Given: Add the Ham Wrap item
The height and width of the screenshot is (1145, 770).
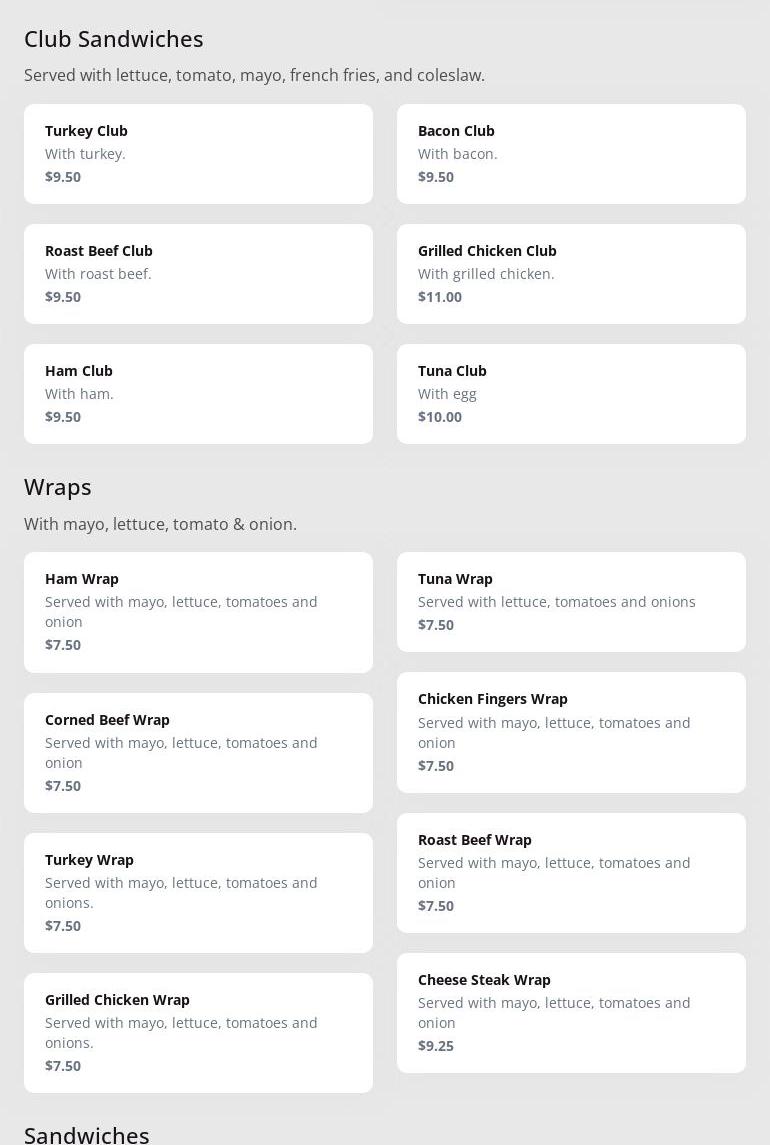Looking at the screenshot, I should coord(198,612).
